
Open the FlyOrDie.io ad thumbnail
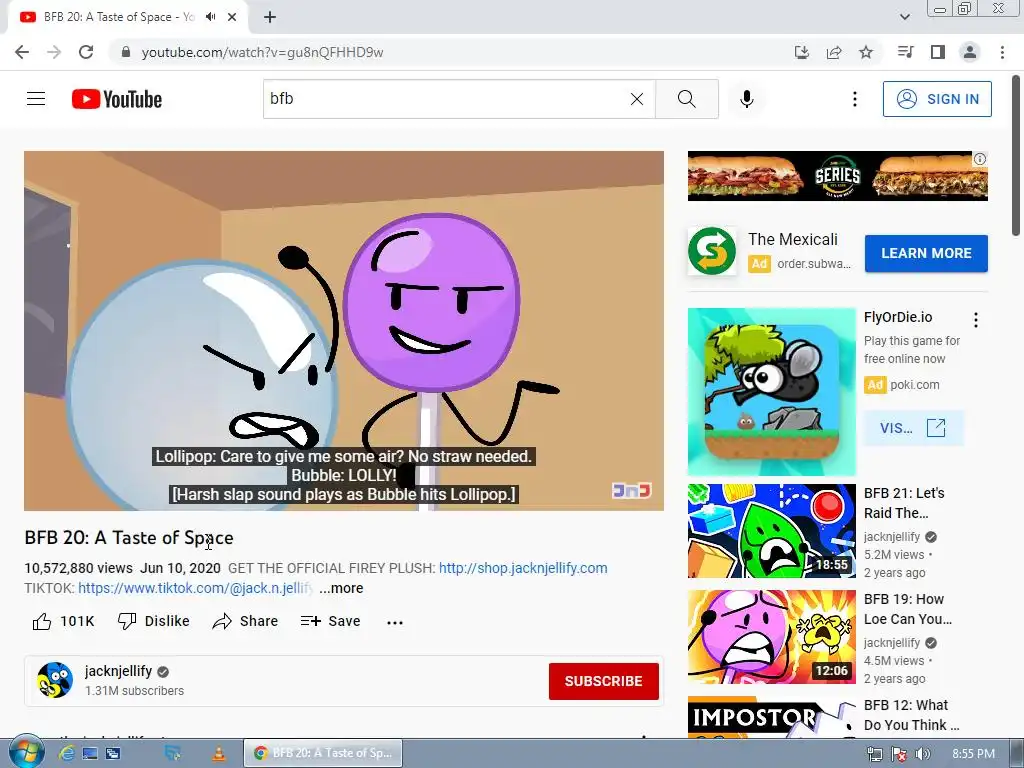point(771,392)
